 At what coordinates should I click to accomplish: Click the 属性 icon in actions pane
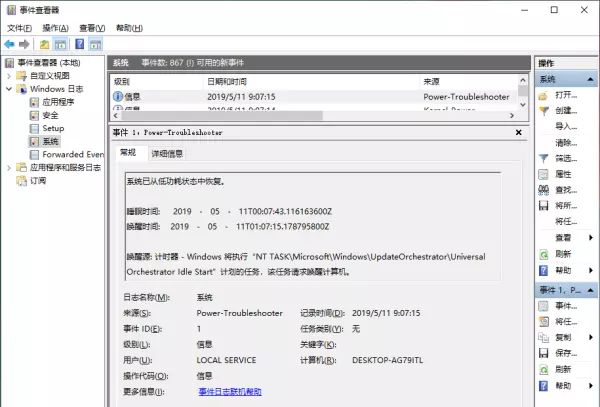tap(543, 174)
